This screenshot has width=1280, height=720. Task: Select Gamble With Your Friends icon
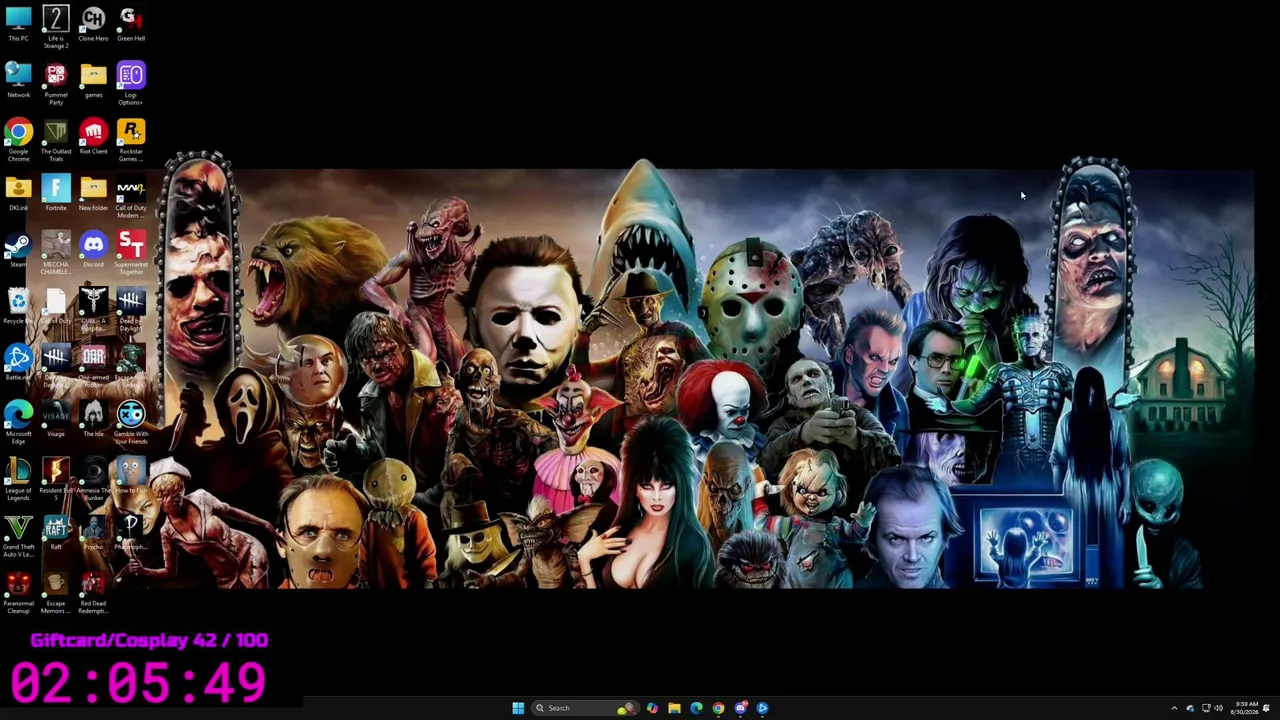coord(131,422)
